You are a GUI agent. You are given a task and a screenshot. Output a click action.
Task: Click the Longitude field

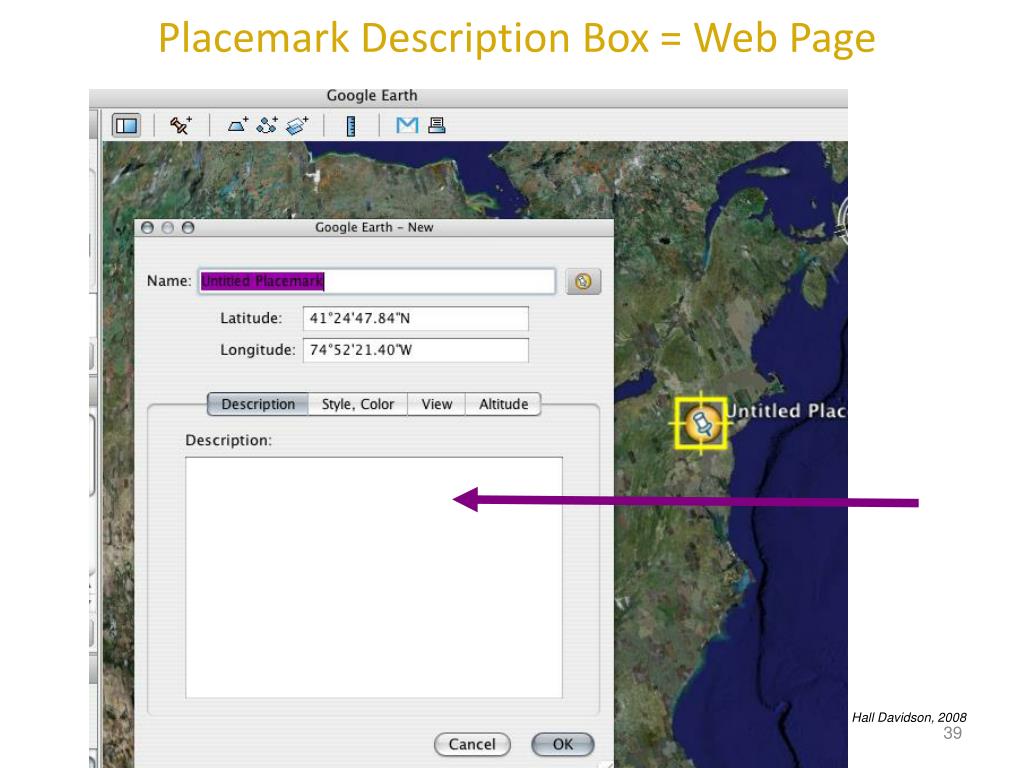click(415, 350)
